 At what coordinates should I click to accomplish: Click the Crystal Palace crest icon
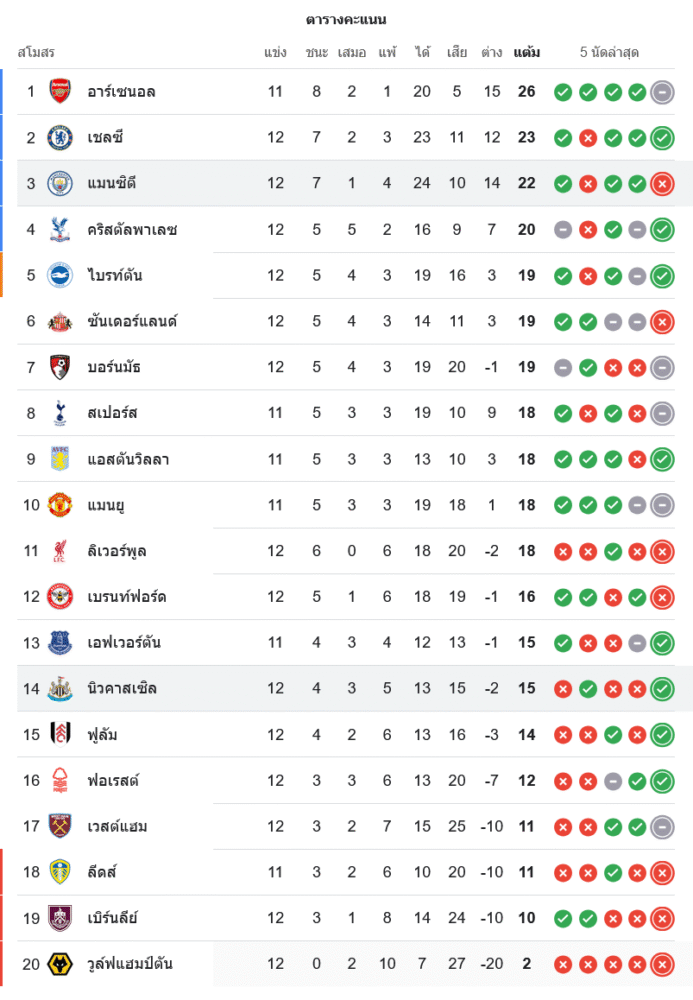coord(61,230)
